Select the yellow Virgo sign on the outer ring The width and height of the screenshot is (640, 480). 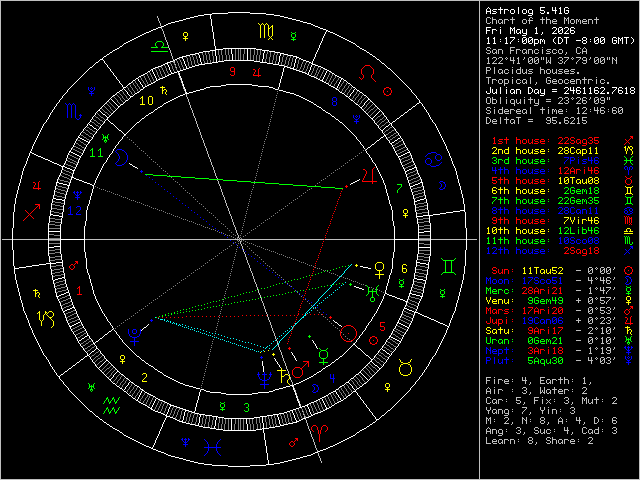(x=266, y=32)
